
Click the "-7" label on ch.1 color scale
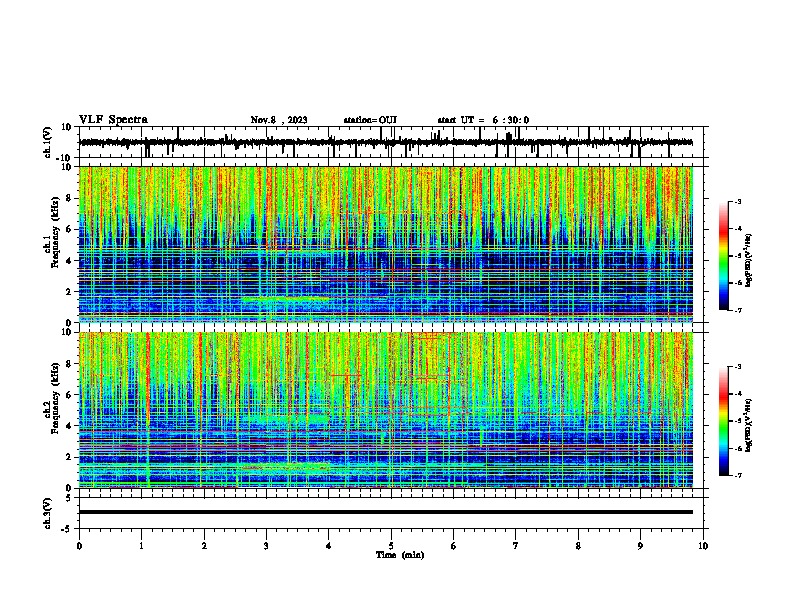click(738, 310)
